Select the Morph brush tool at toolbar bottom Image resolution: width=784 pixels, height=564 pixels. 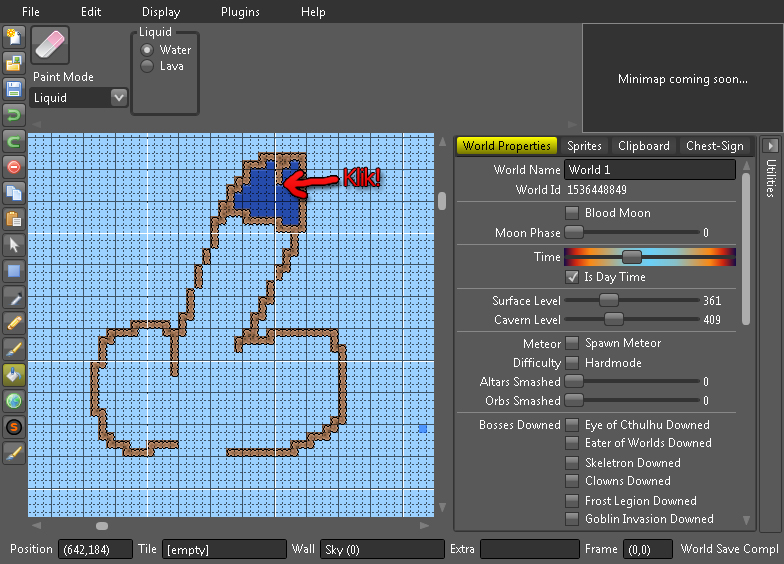pyautogui.click(x=14, y=453)
